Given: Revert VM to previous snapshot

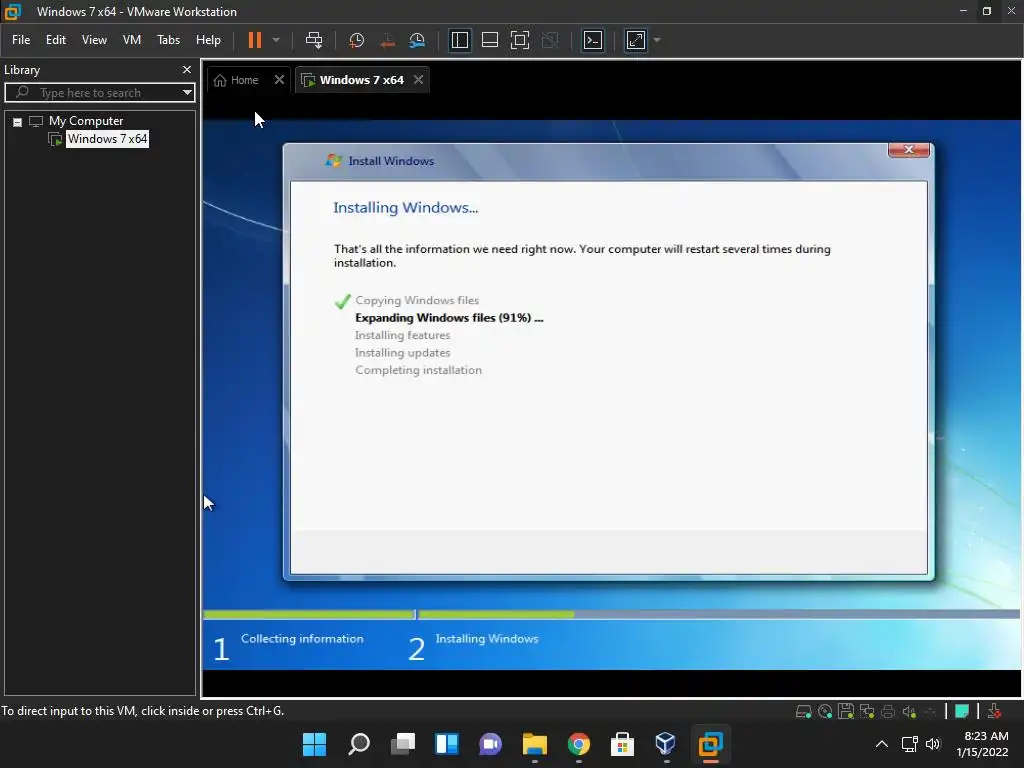Looking at the screenshot, I should 387,40.
